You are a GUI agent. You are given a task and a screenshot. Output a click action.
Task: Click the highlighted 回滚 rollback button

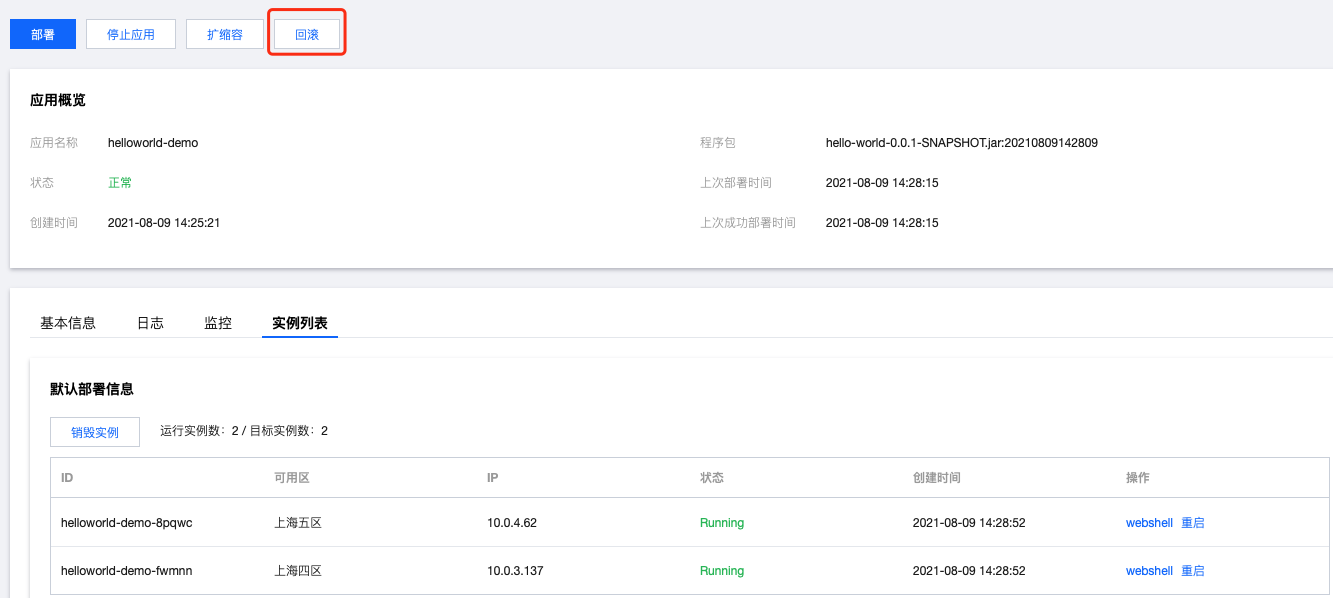(x=307, y=34)
